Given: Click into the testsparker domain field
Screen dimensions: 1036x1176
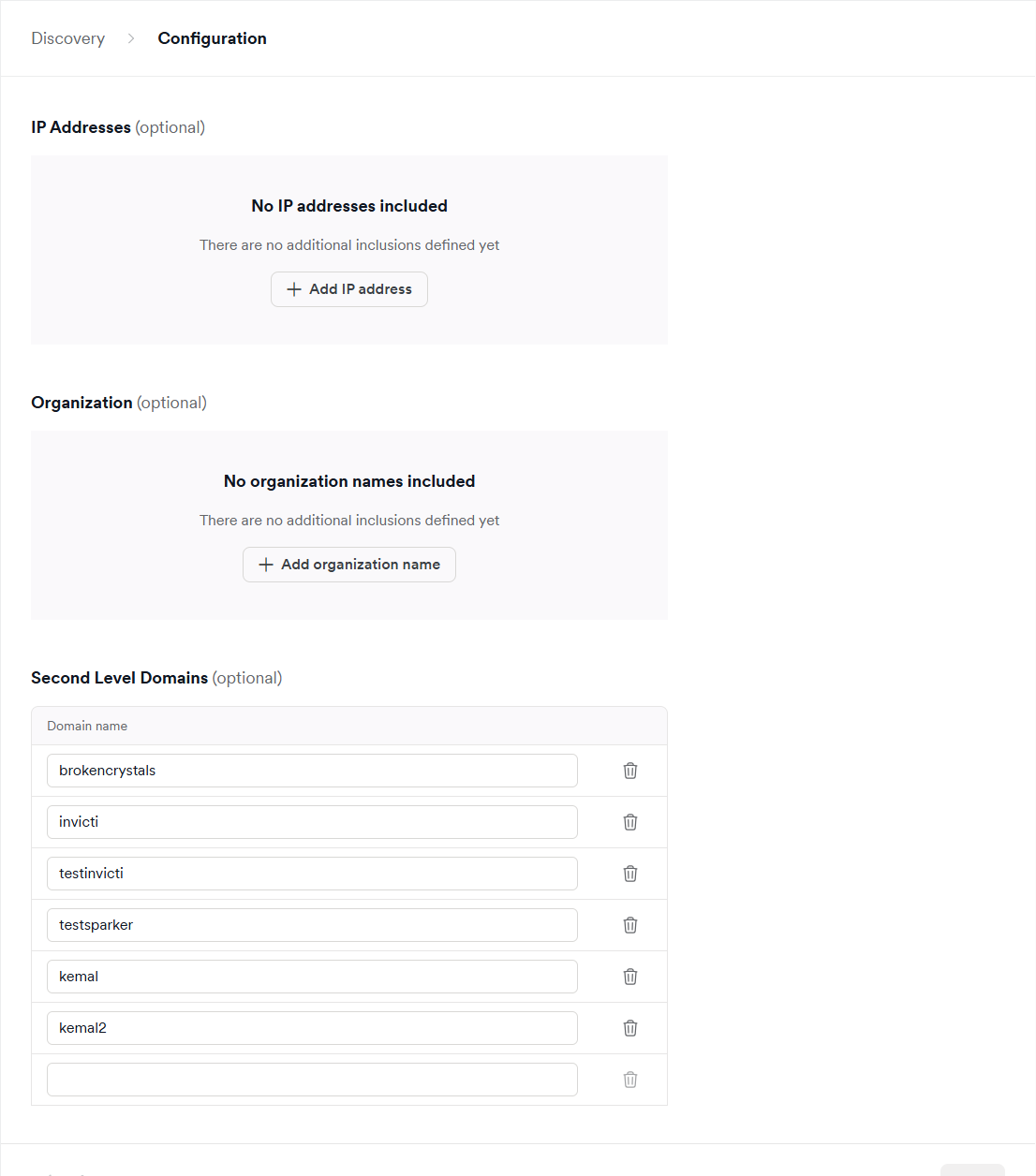Looking at the screenshot, I should coord(312,925).
